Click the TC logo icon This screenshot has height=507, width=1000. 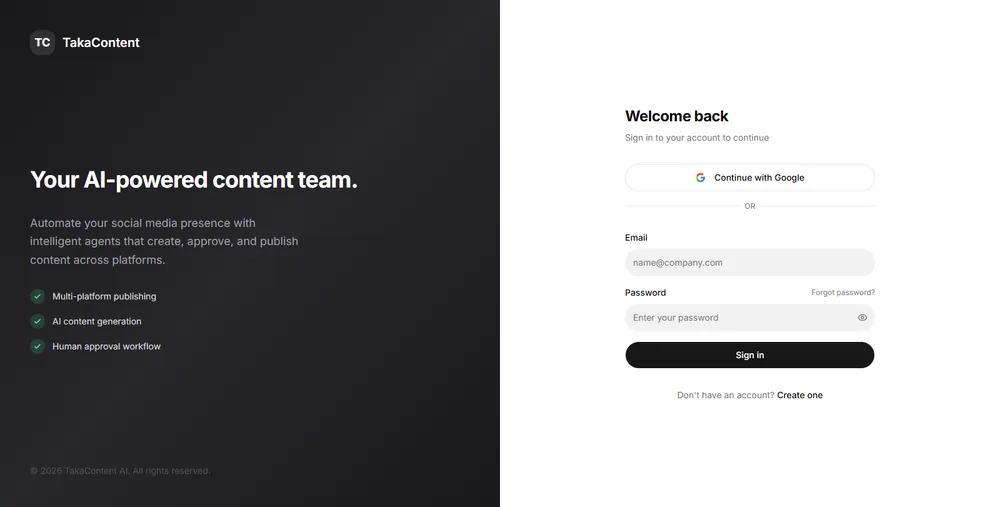point(42,43)
